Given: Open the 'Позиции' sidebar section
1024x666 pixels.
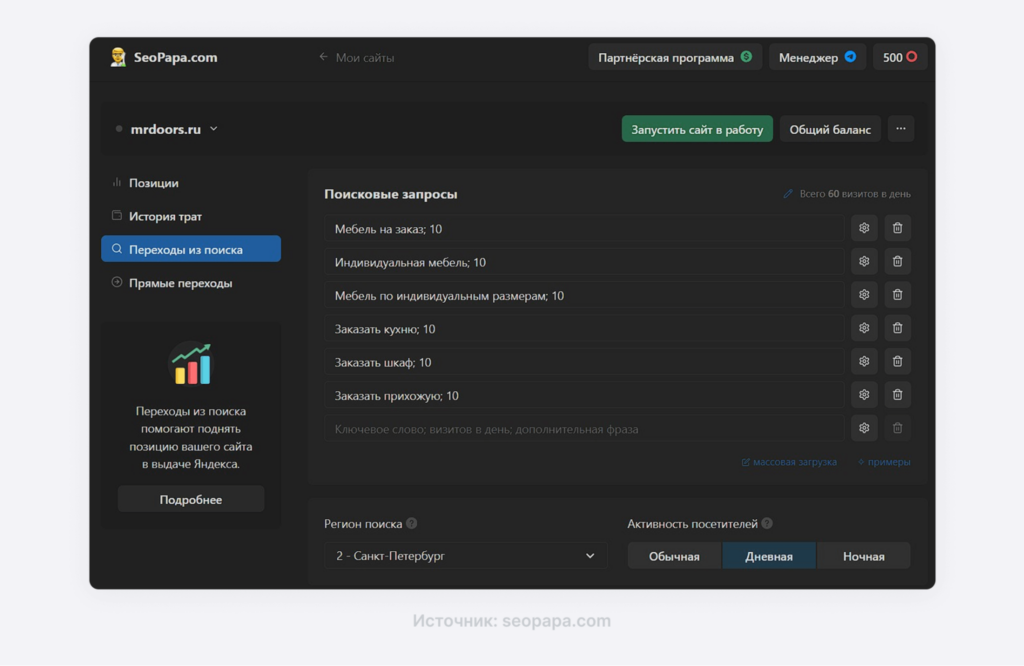Looking at the screenshot, I should pyautogui.click(x=153, y=183).
